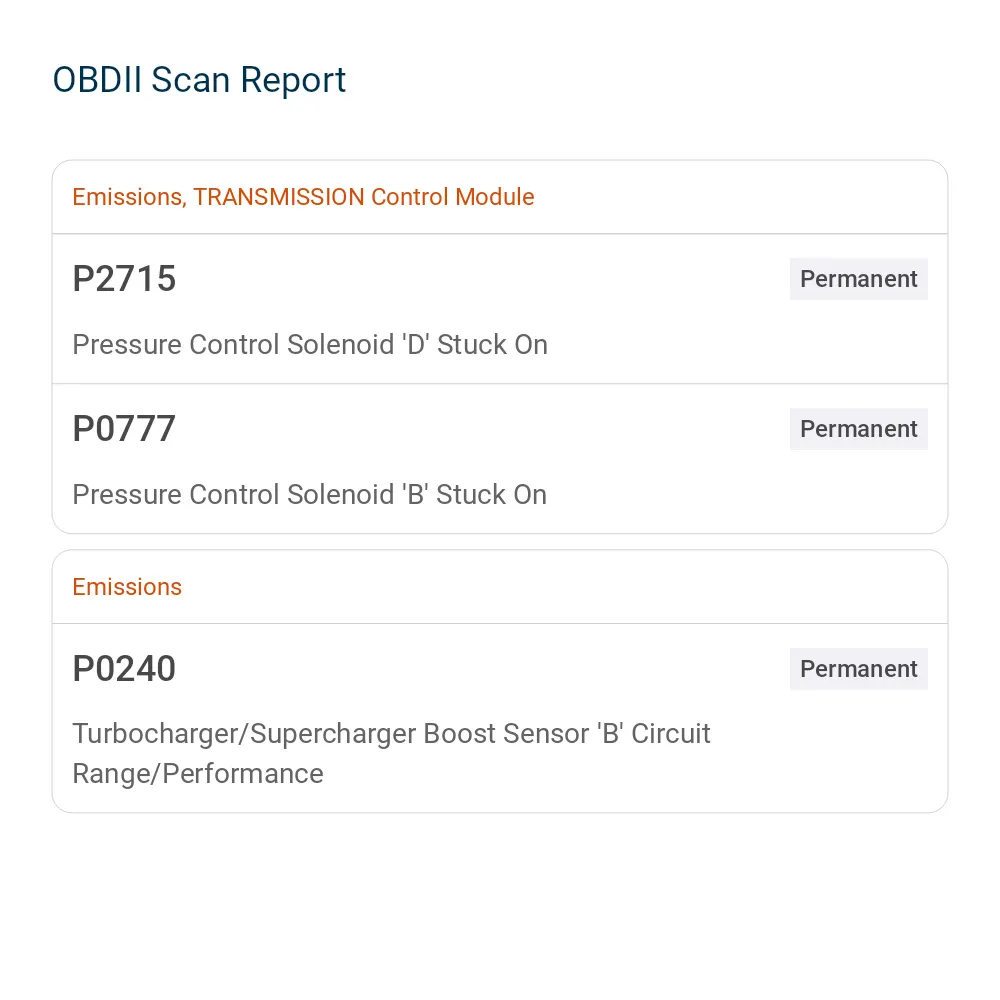Image resolution: width=1000 pixels, height=1000 pixels.
Task: Click the Permanent badge next to P0777
Action: click(858, 429)
